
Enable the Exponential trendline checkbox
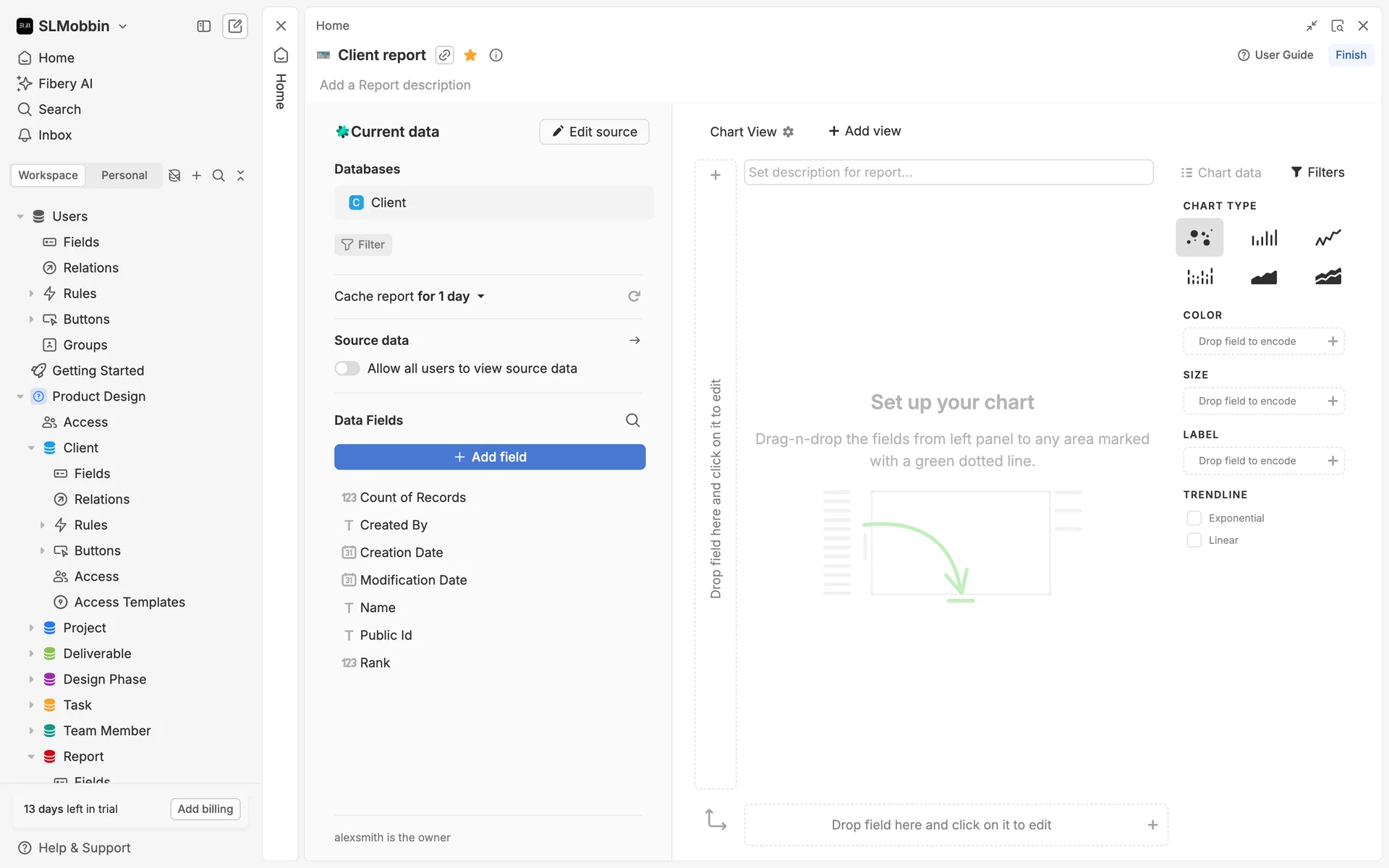click(x=1194, y=518)
